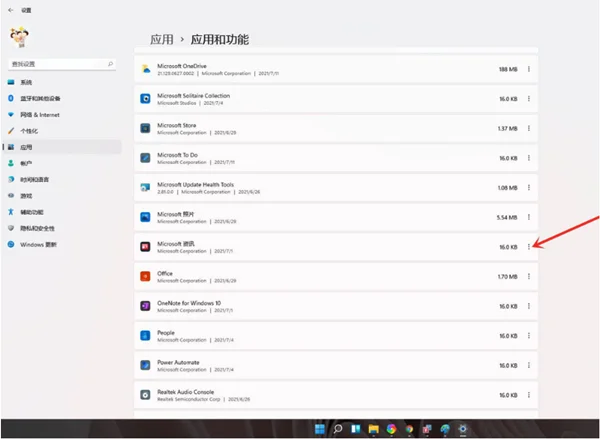The image size is (600, 439).
Task: Select 时间和语言 settings category
Action: 34,179
